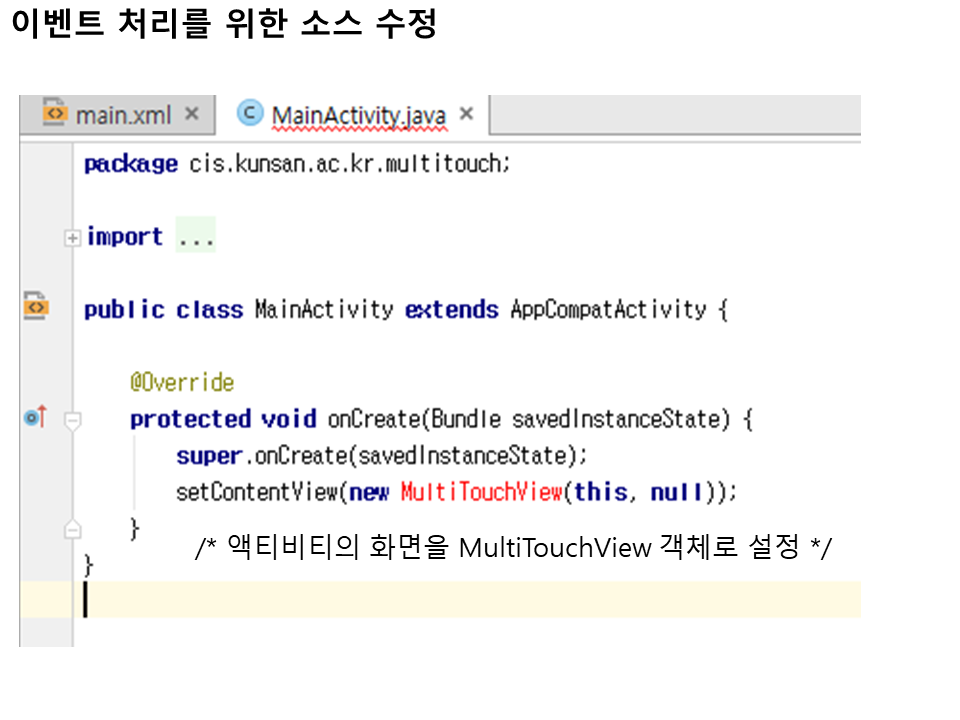This screenshot has height=720, width=960.
Task: Select the MainActivity.java tab
Action: pyautogui.click(x=358, y=116)
